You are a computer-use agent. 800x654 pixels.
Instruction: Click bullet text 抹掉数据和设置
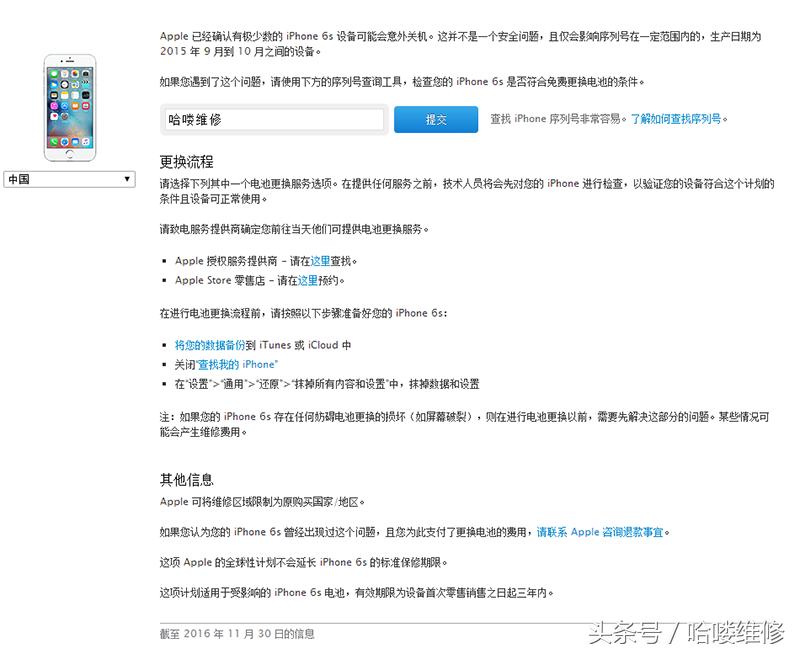[x=444, y=384]
